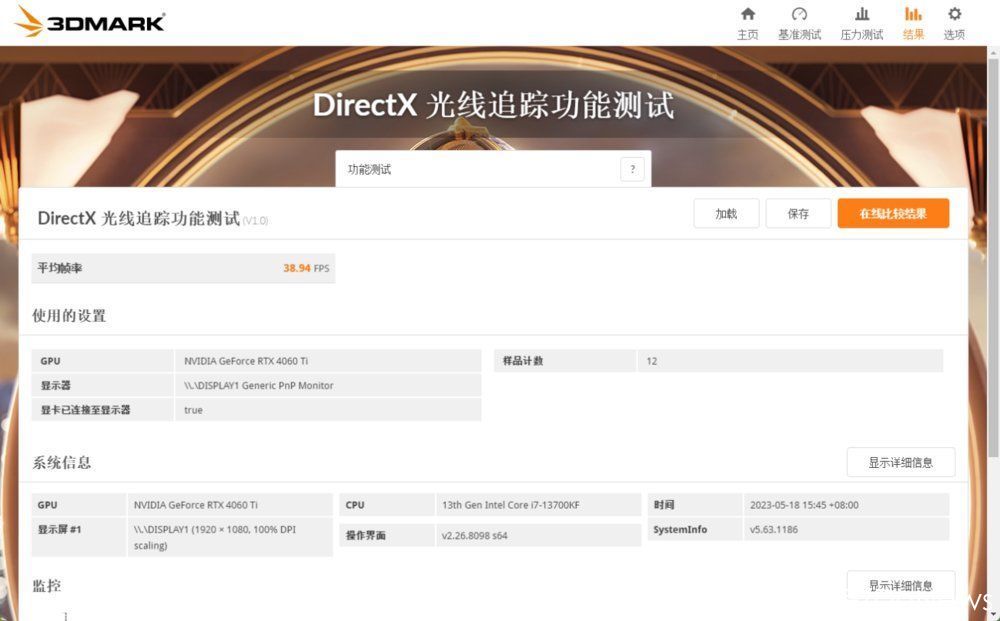Click the v2.26.8098 s64 version value
This screenshot has height=621, width=1000.
pyautogui.click(x=474, y=536)
